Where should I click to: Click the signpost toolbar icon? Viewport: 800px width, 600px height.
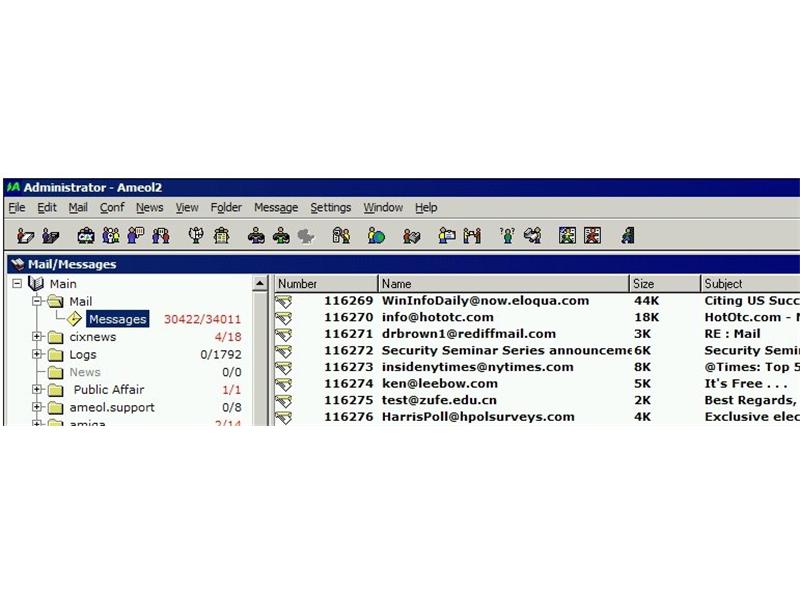(x=196, y=236)
